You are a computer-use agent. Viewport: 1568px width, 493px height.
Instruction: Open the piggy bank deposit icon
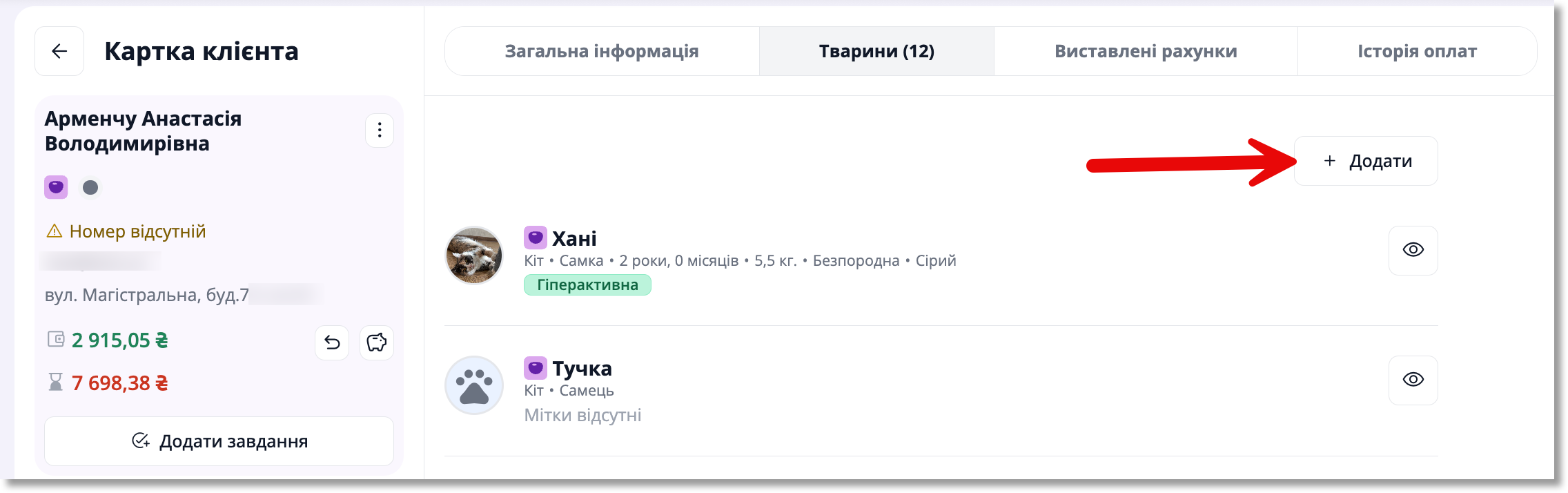(x=377, y=342)
